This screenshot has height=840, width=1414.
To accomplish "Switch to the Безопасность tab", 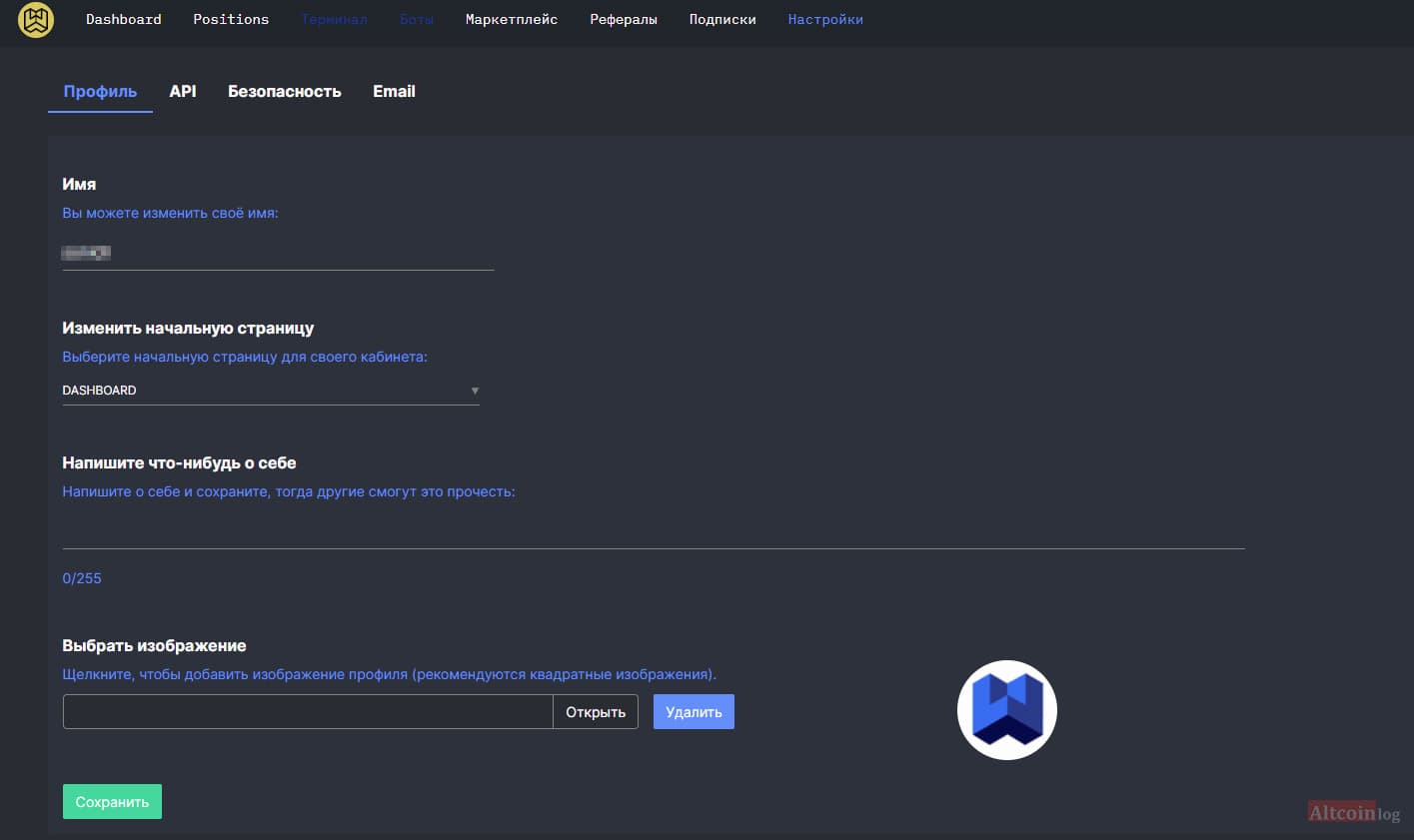I will [x=285, y=92].
